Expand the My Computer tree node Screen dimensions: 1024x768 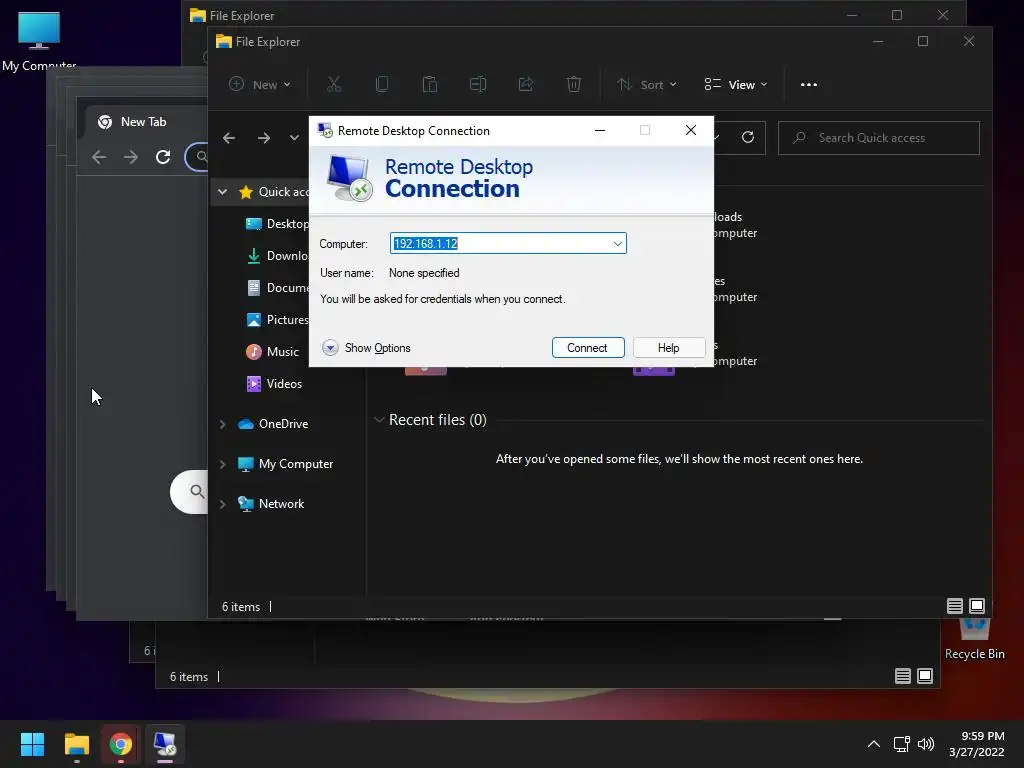pos(223,464)
